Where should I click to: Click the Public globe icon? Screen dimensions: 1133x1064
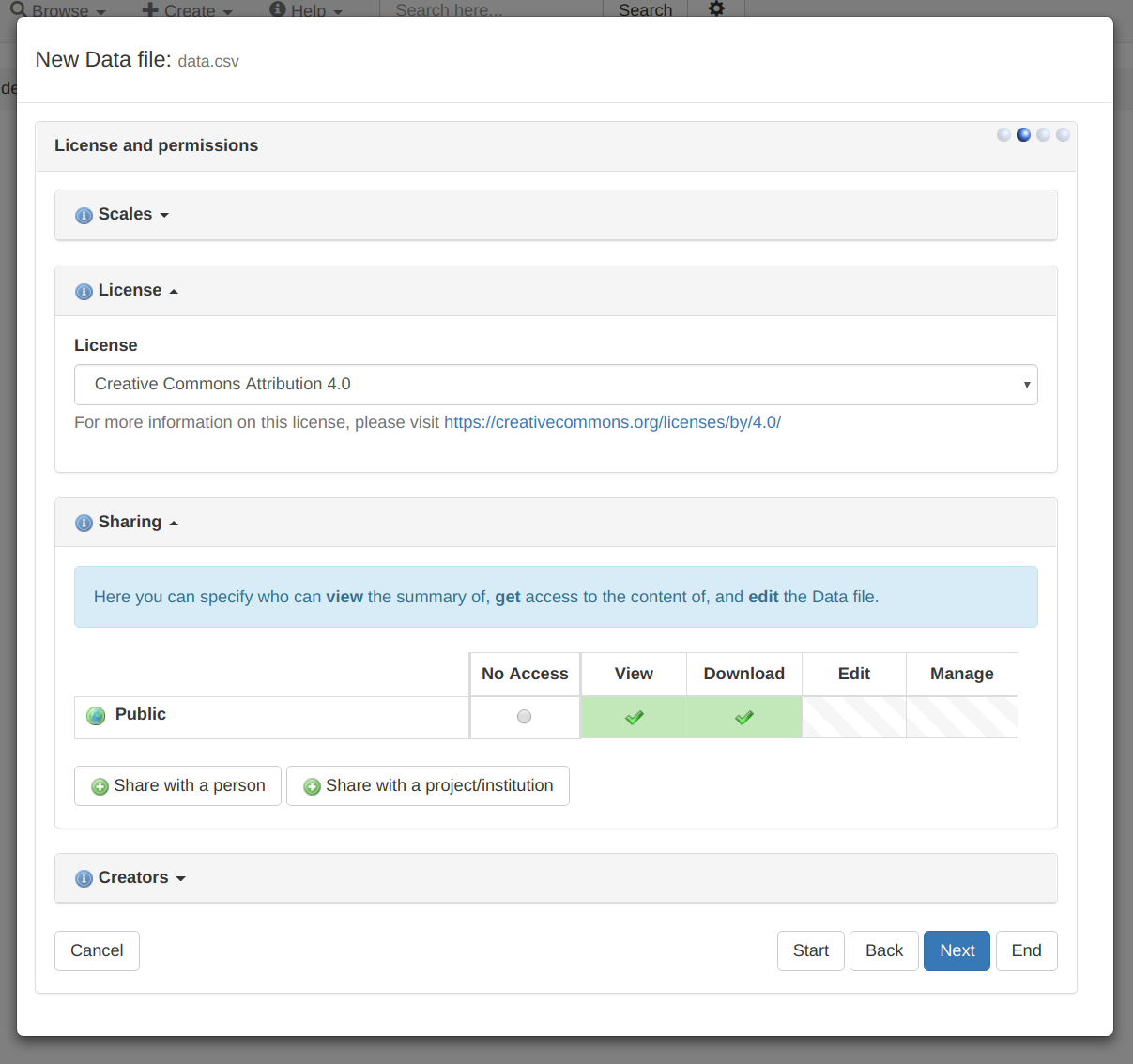[x=96, y=716]
